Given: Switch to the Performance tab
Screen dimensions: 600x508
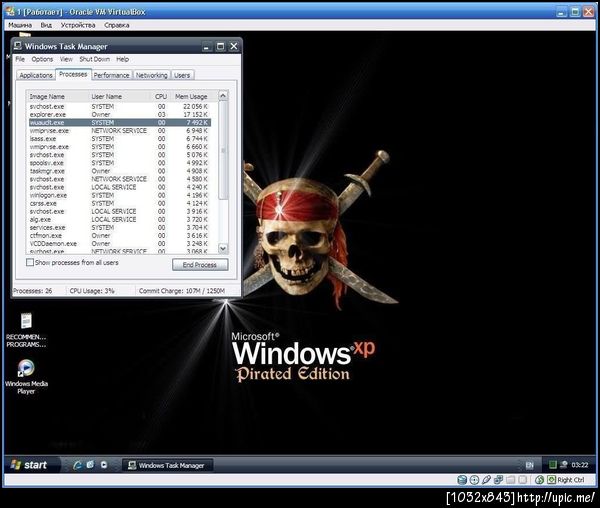Looking at the screenshot, I should point(111,75).
